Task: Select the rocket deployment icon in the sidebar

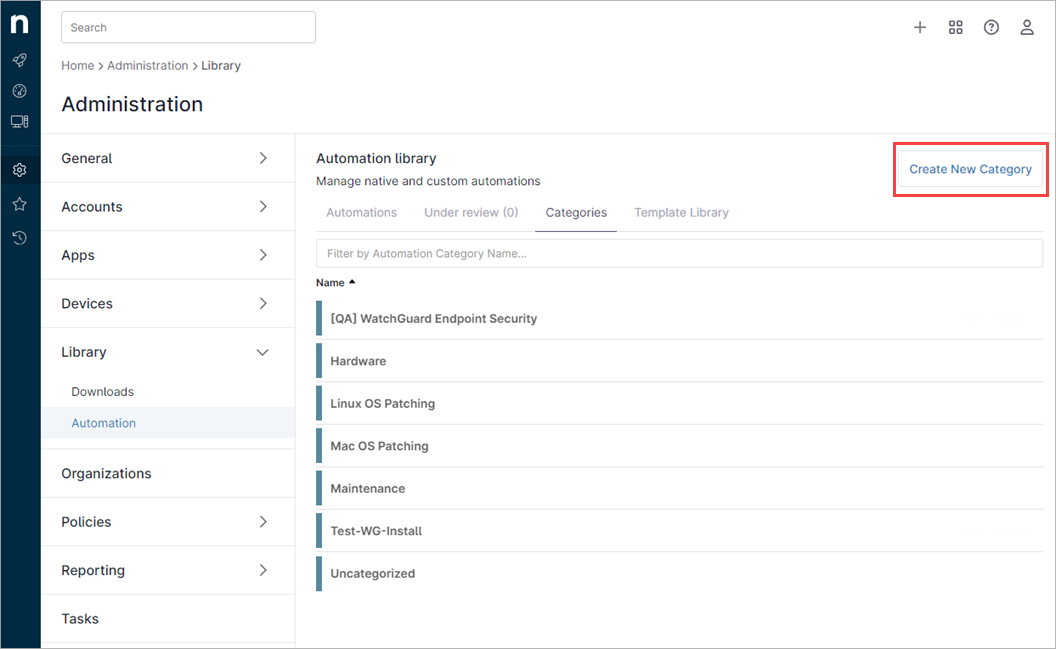Action: coord(20,60)
